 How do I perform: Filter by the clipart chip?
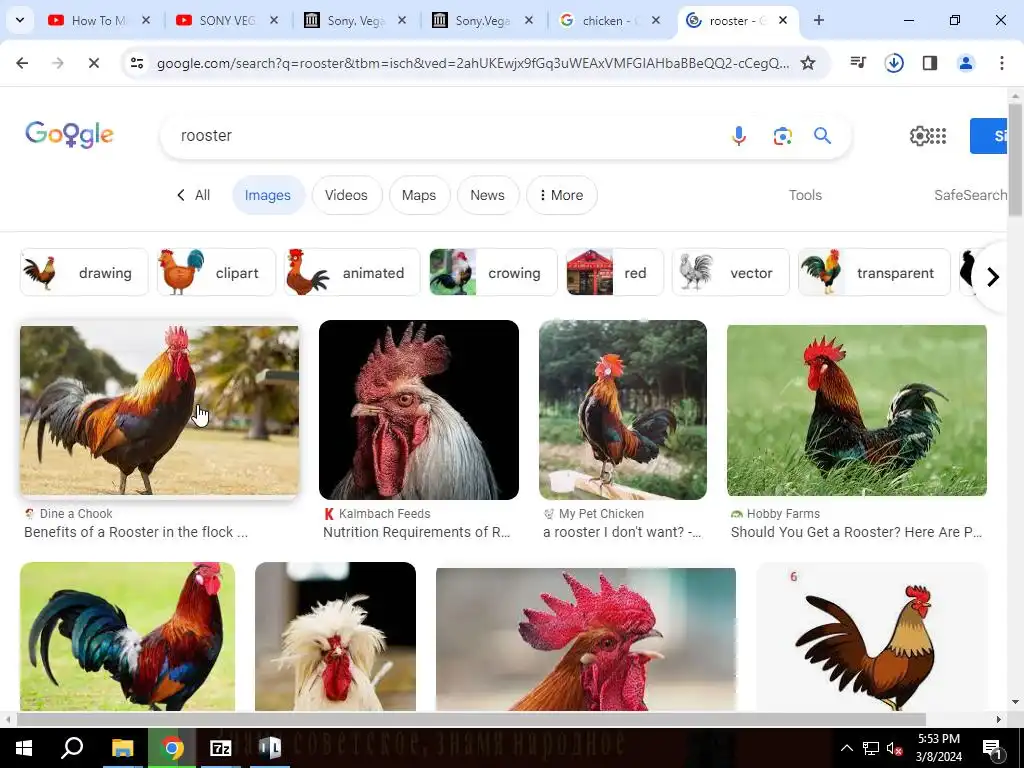tap(216, 272)
